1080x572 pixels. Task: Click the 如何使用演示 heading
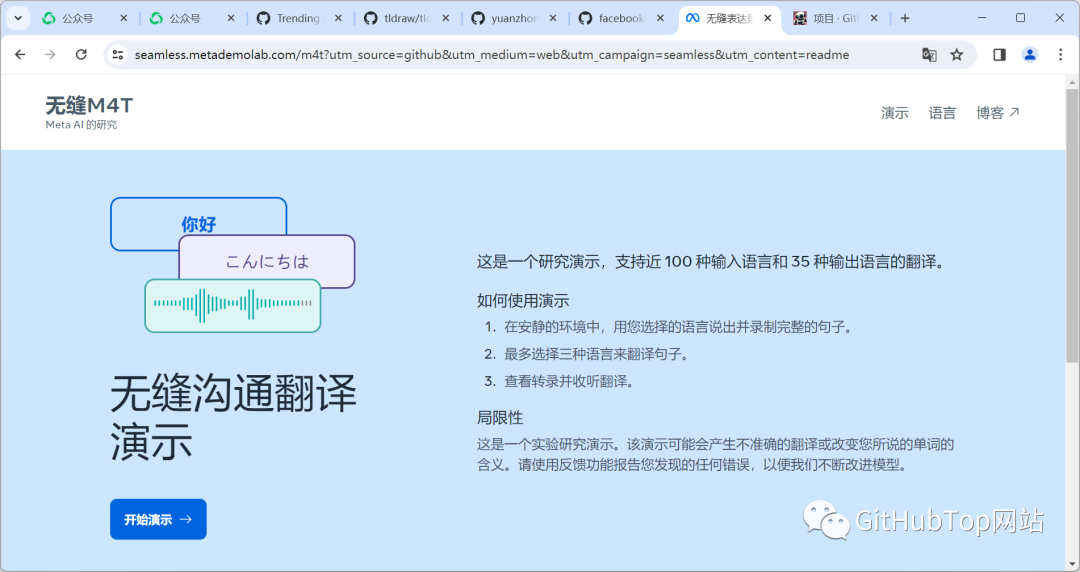click(x=523, y=300)
